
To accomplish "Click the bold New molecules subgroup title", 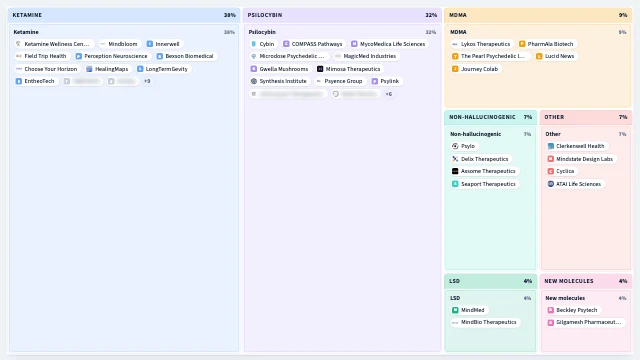I will pyautogui.click(x=565, y=298).
